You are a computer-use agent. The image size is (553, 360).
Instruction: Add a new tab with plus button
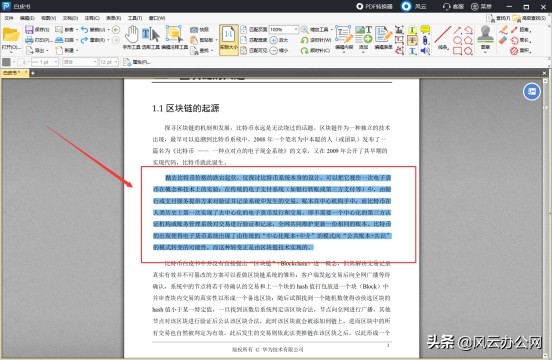click(x=32, y=73)
